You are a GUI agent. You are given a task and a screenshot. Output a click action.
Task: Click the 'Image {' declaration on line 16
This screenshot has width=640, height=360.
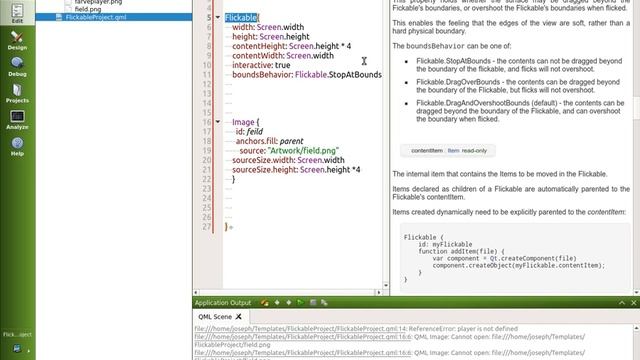(246, 122)
